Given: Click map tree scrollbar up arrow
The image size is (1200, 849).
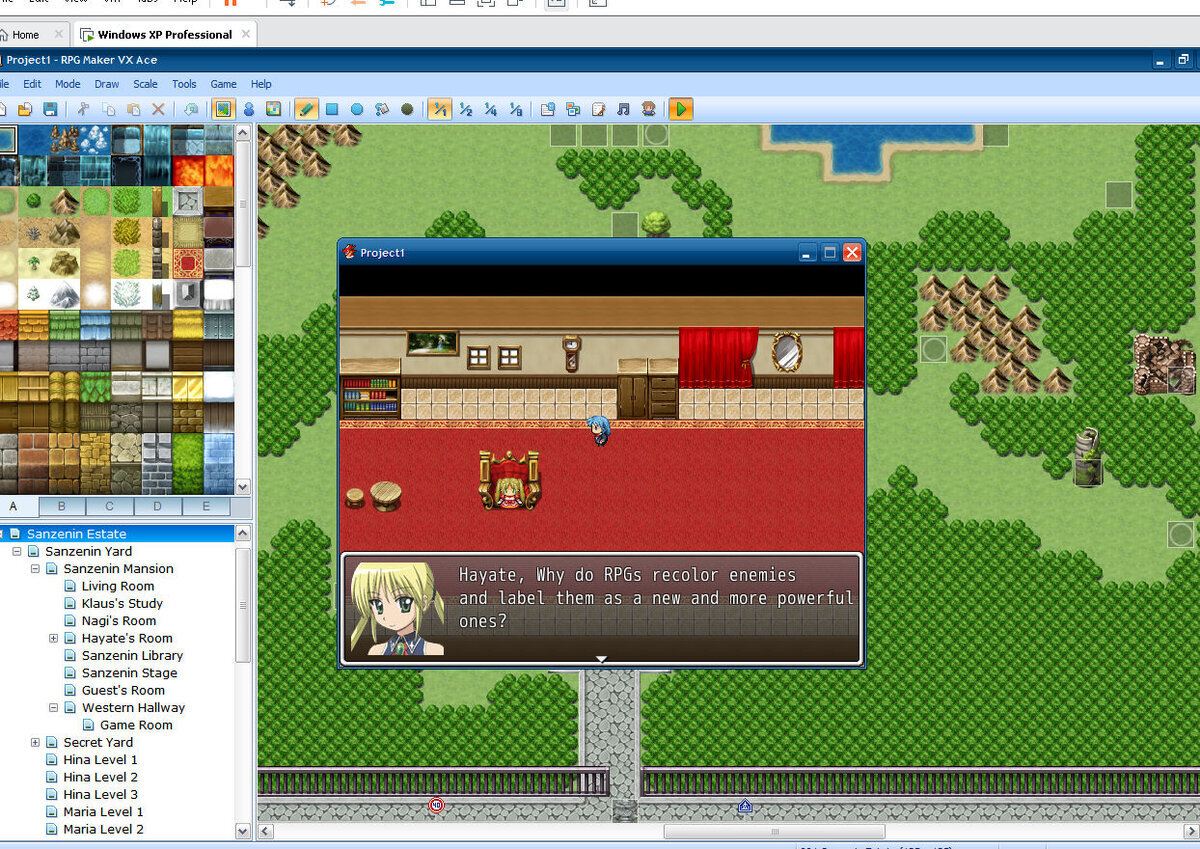Looking at the screenshot, I should coord(243,534).
